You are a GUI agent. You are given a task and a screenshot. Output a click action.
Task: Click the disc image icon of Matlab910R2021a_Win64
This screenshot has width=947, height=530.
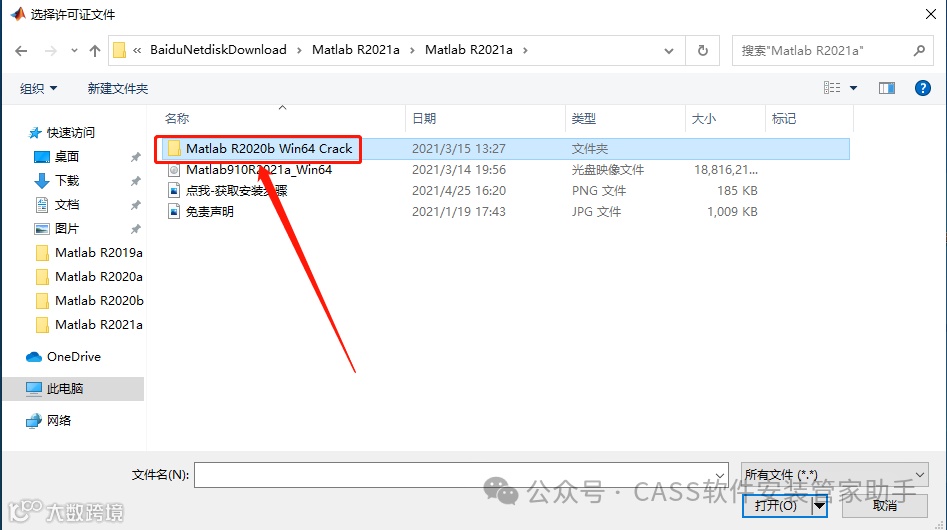pos(174,170)
